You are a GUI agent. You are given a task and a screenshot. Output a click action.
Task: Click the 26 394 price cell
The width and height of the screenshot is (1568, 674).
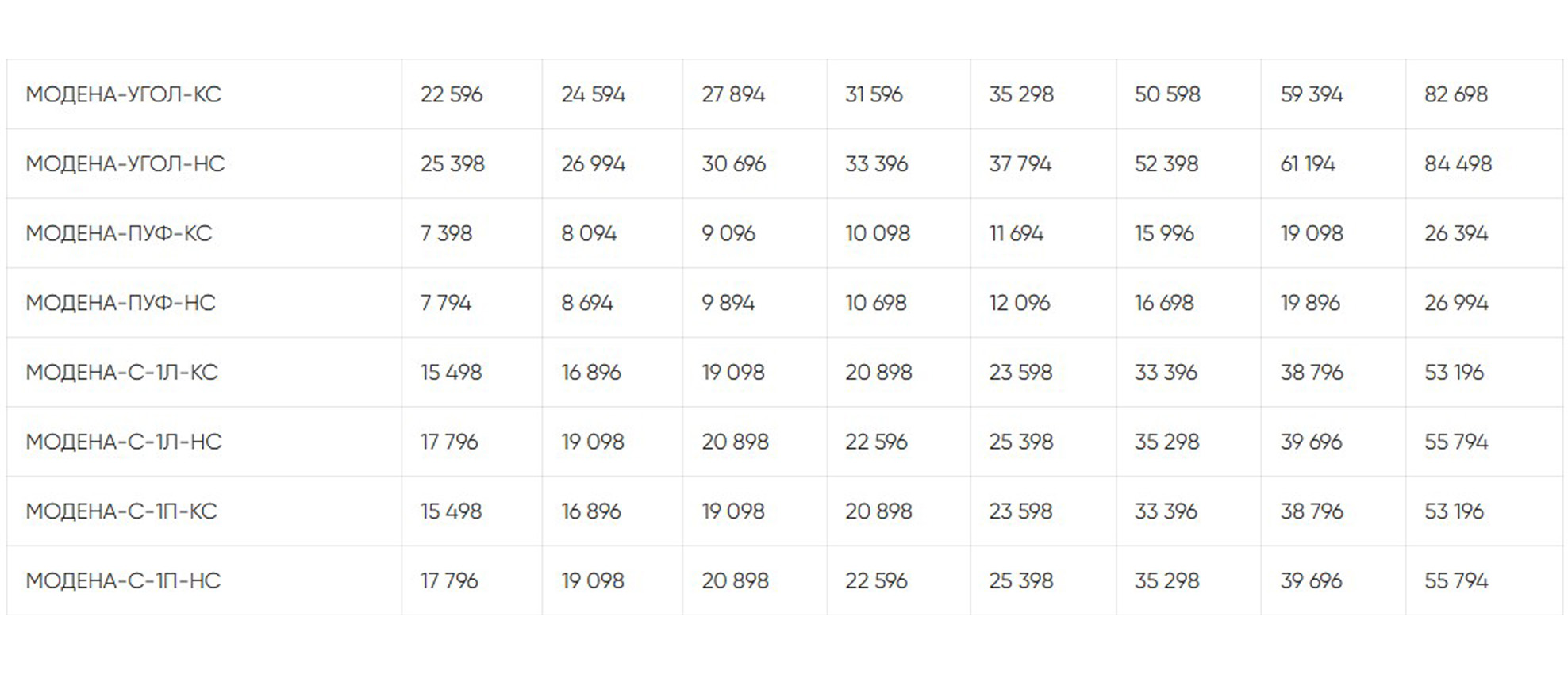1455,233
